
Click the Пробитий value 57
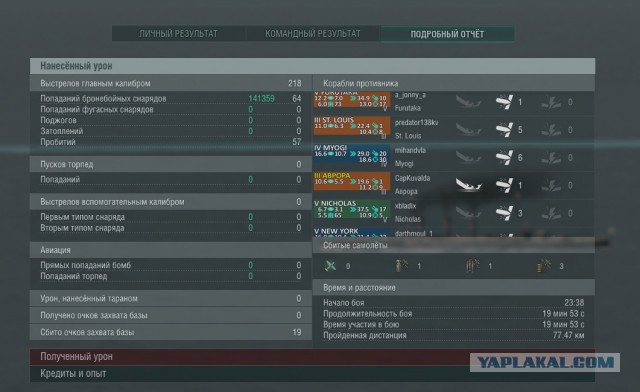pos(297,142)
